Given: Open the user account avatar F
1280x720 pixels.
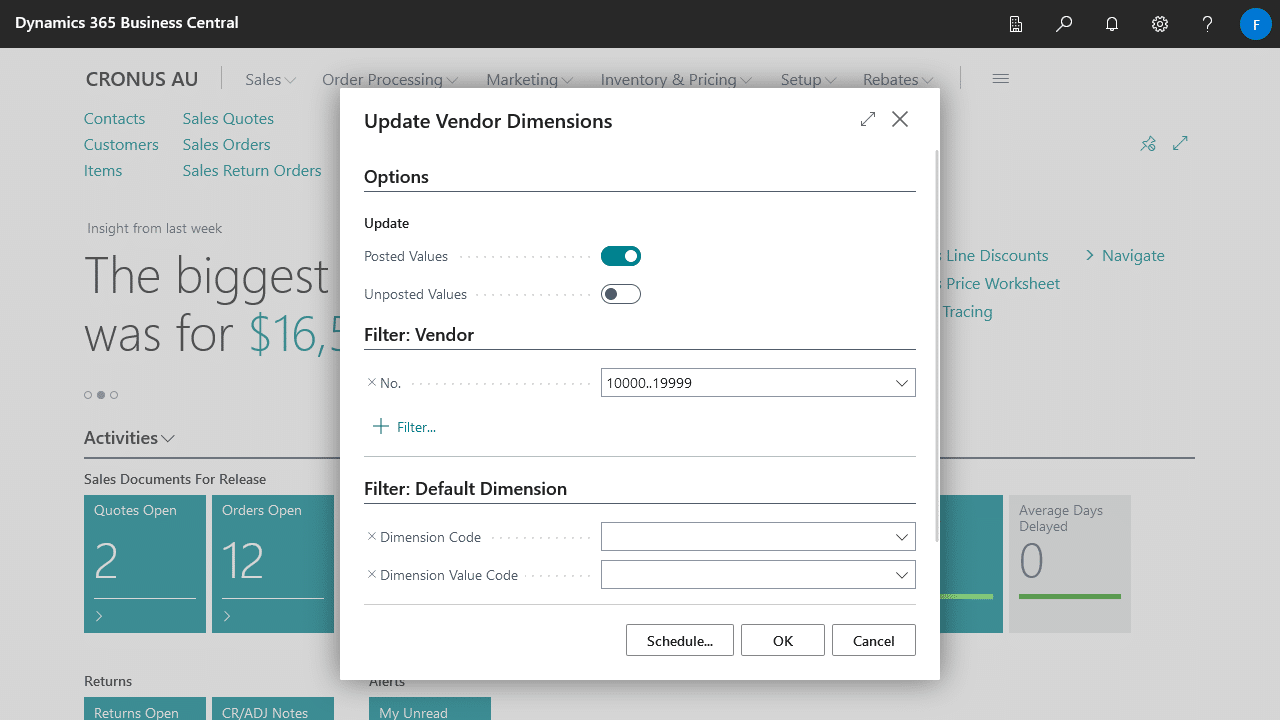Looking at the screenshot, I should [x=1255, y=24].
